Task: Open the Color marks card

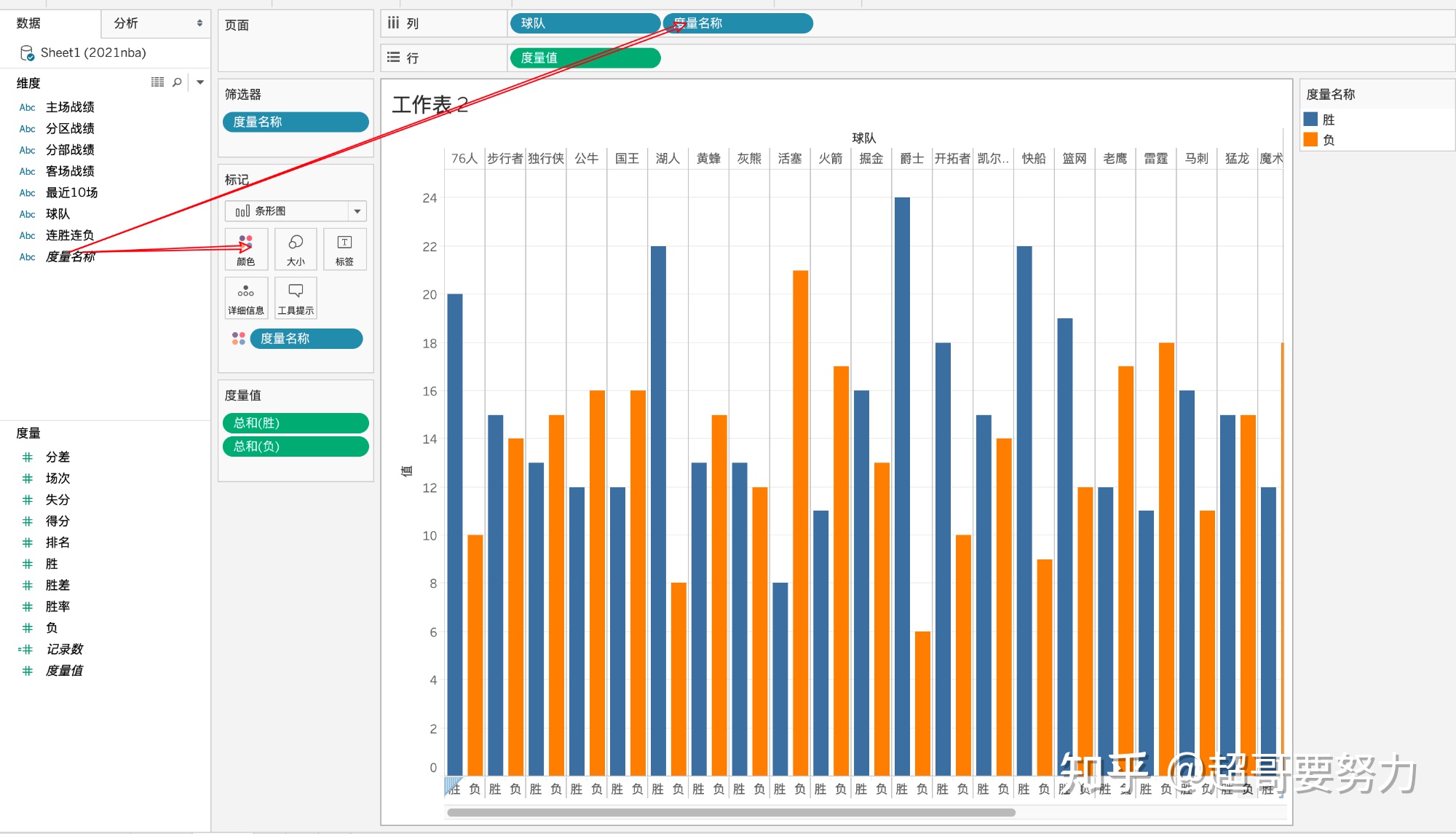Action: (x=246, y=249)
